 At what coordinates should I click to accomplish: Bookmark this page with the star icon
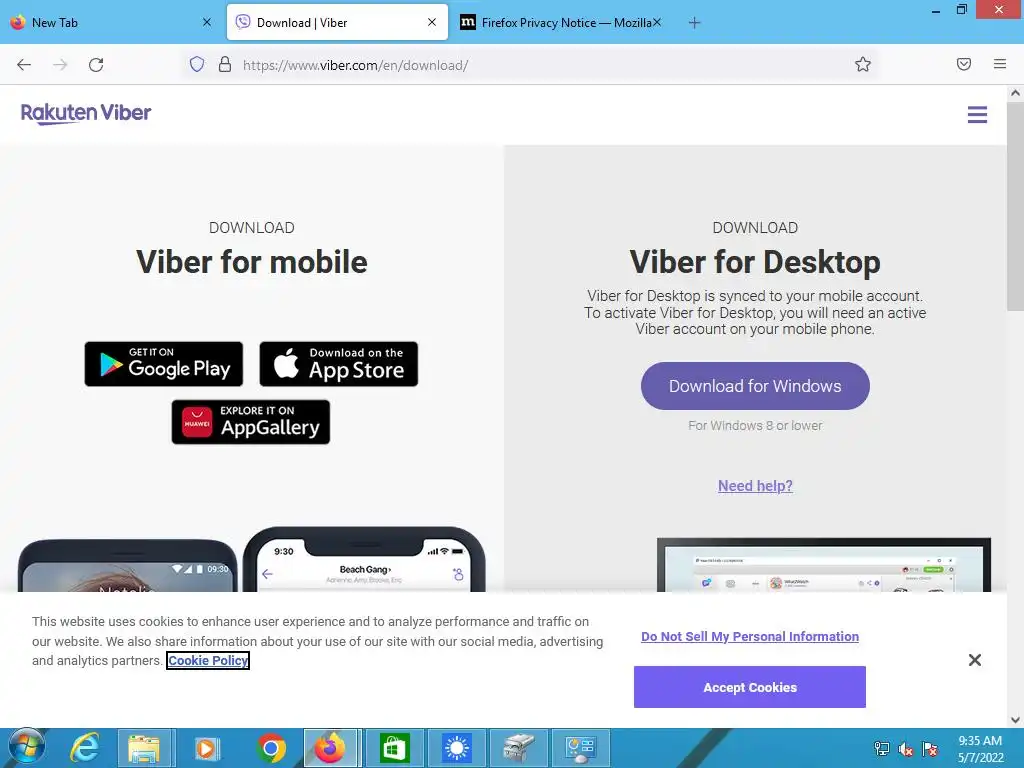[863, 64]
